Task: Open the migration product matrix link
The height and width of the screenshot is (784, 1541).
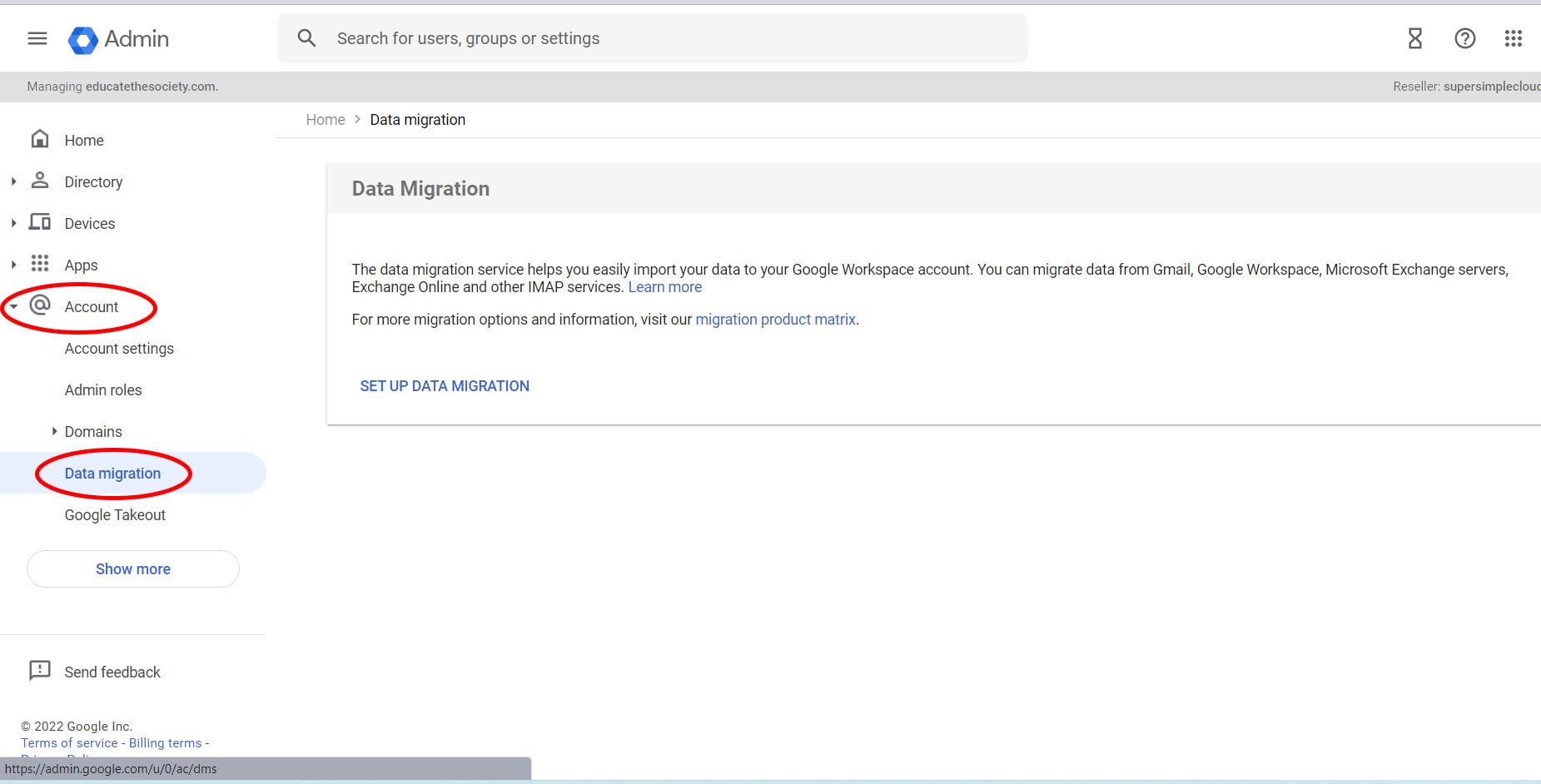Action: (775, 320)
